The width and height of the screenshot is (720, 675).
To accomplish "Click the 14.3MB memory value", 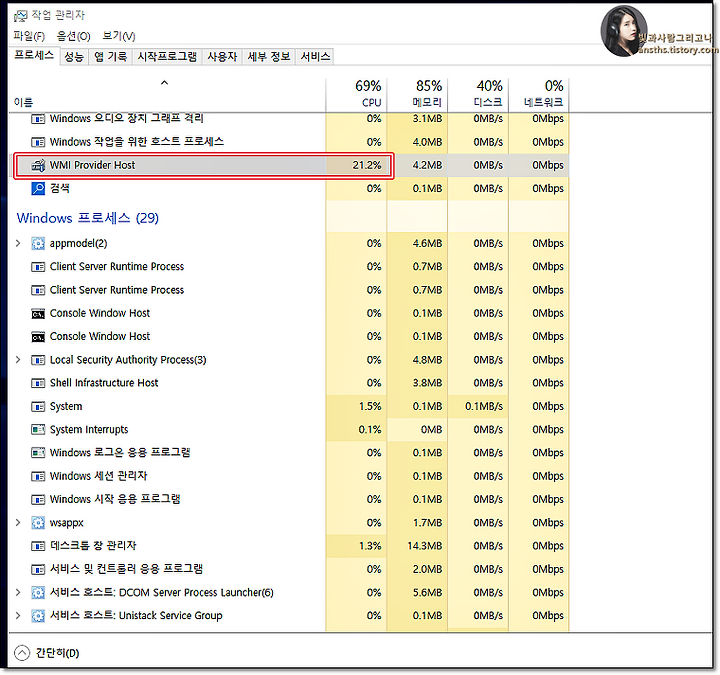I will coord(425,546).
